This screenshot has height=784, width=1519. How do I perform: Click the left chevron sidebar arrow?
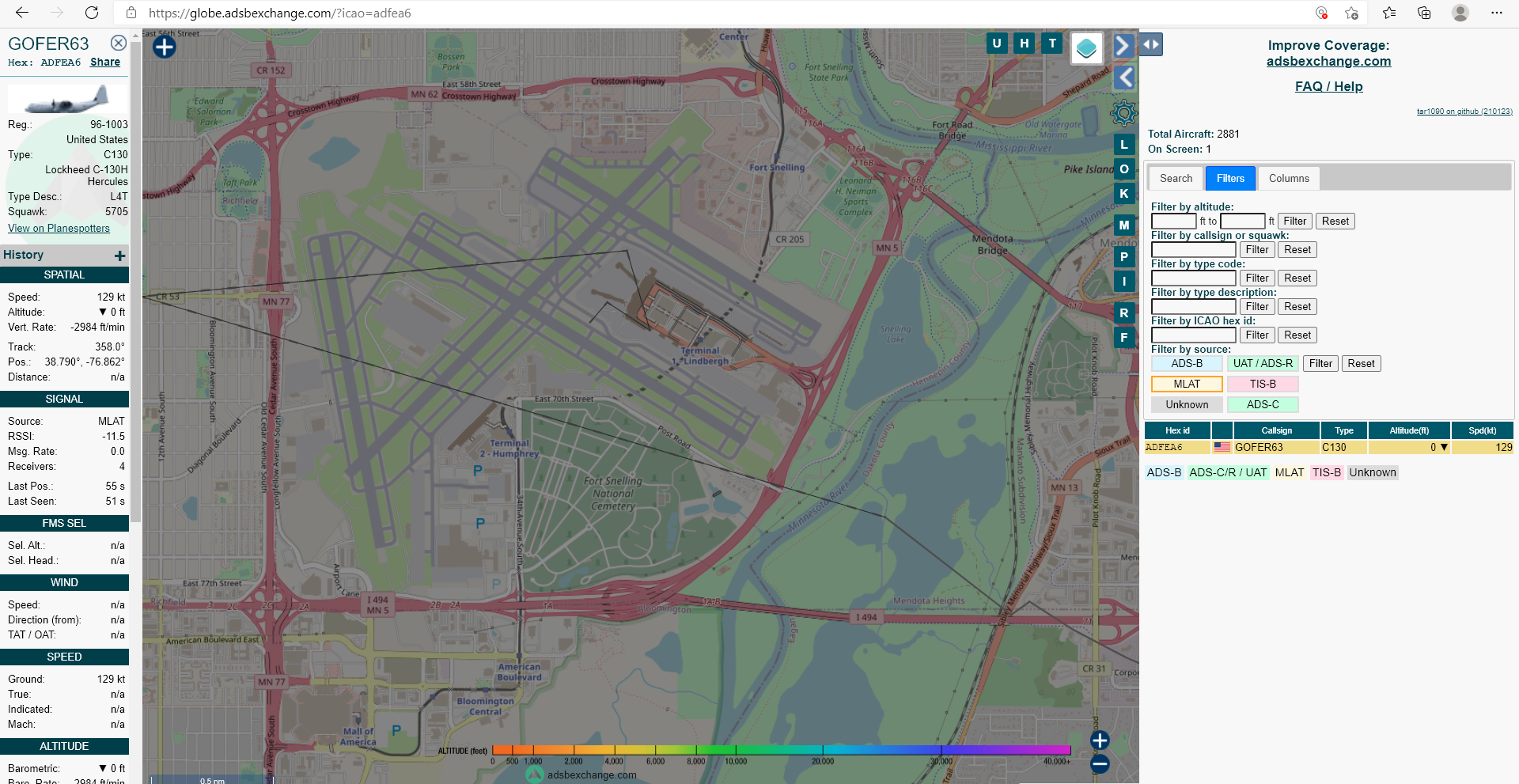pos(1124,78)
